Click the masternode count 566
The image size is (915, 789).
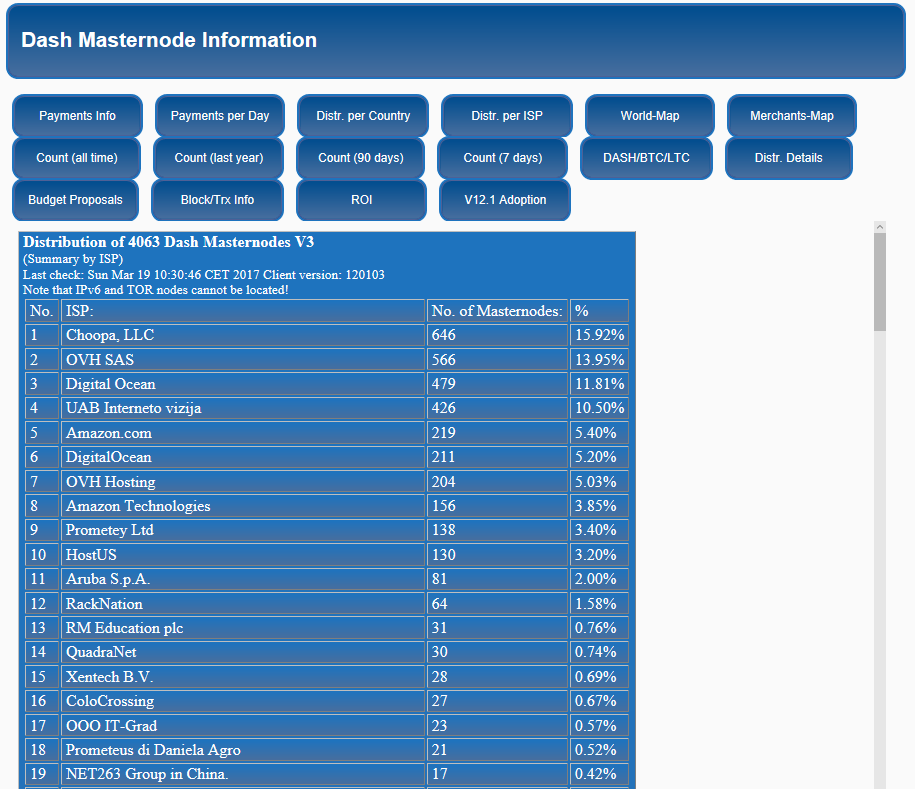point(497,359)
